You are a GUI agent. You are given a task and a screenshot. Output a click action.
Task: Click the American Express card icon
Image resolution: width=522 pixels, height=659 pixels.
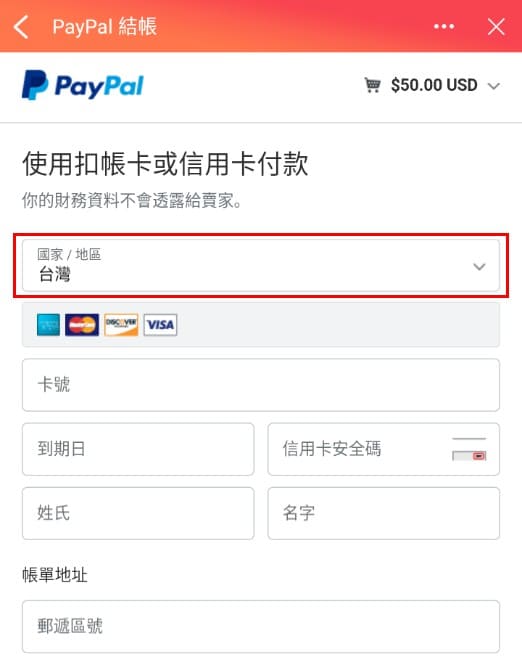click(x=48, y=324)
